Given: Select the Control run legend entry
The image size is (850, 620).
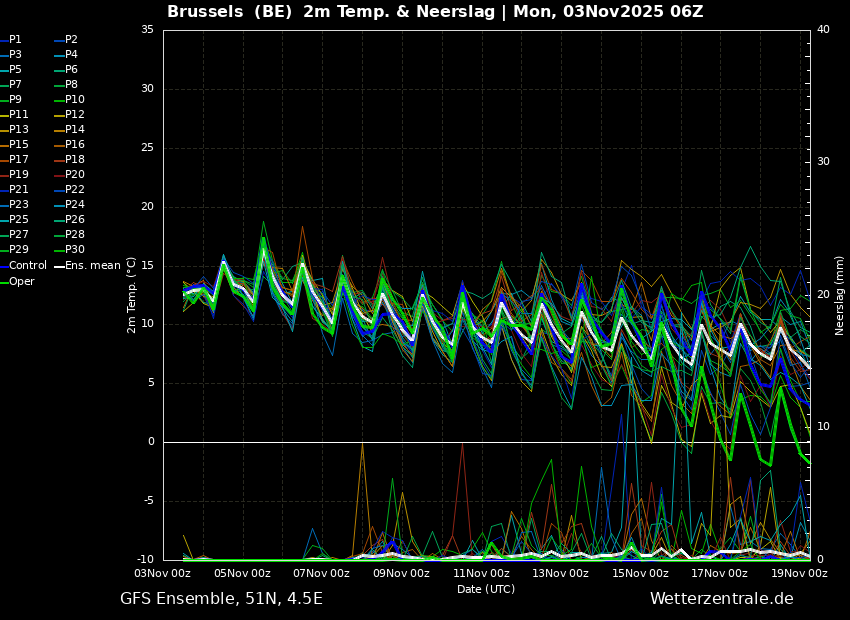Looking at the screenshot, I should pos(27,266).
